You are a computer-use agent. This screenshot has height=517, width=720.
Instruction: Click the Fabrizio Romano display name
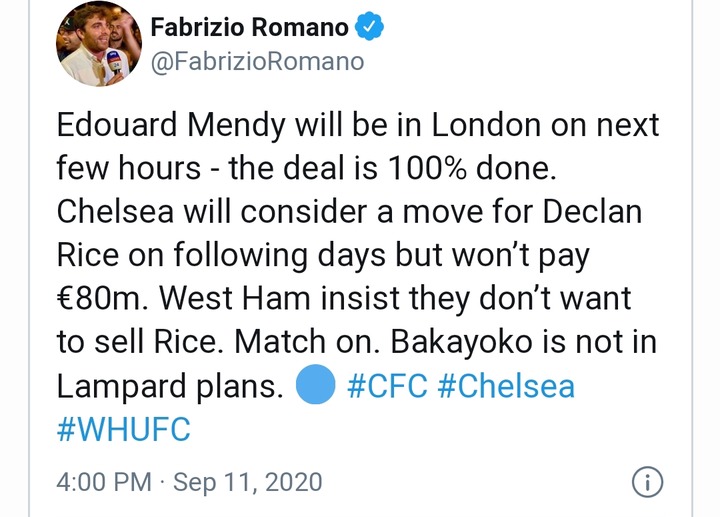[x=249, y=29]
